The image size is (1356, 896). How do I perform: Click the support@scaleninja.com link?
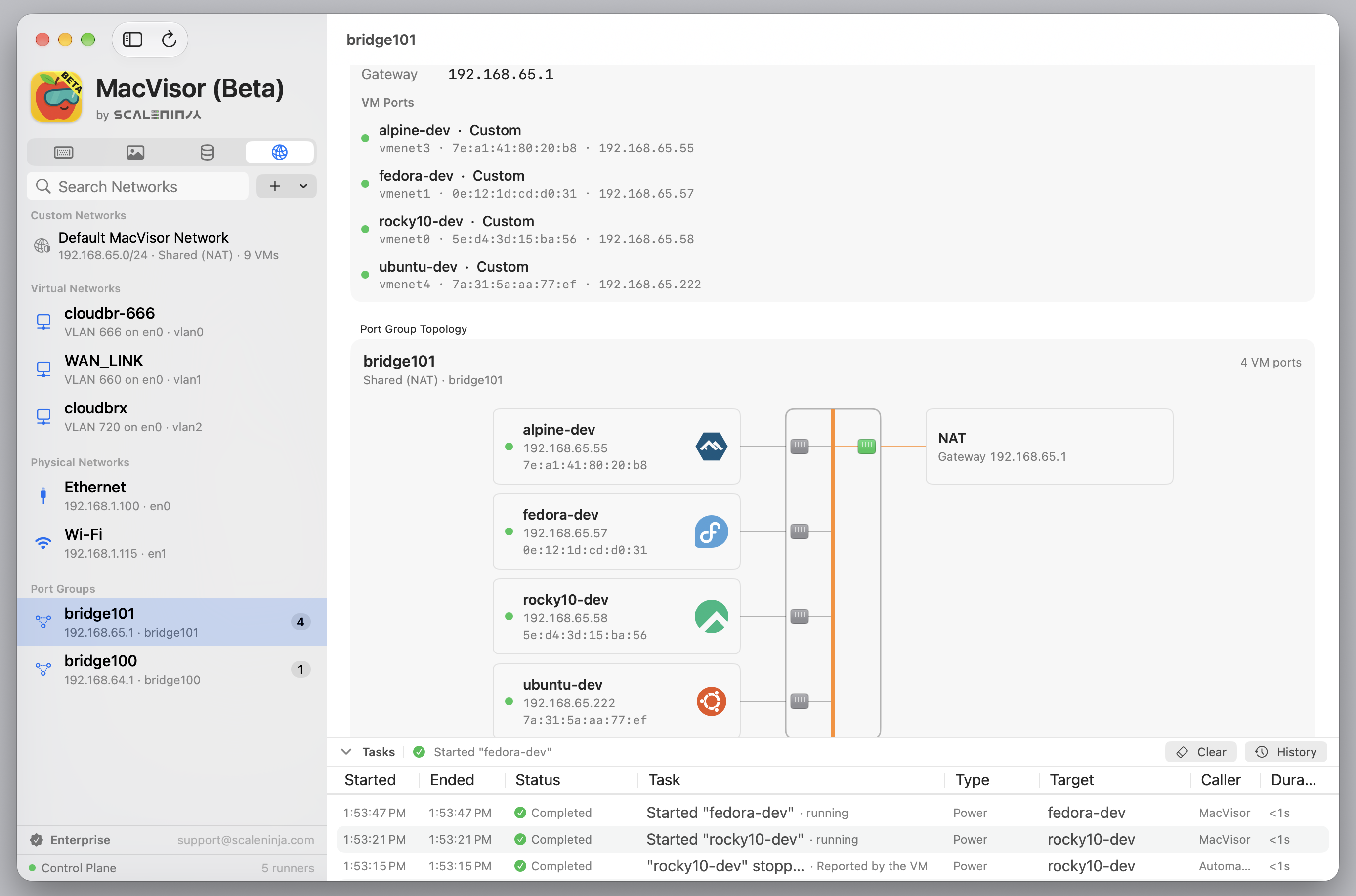click(245, 840)
